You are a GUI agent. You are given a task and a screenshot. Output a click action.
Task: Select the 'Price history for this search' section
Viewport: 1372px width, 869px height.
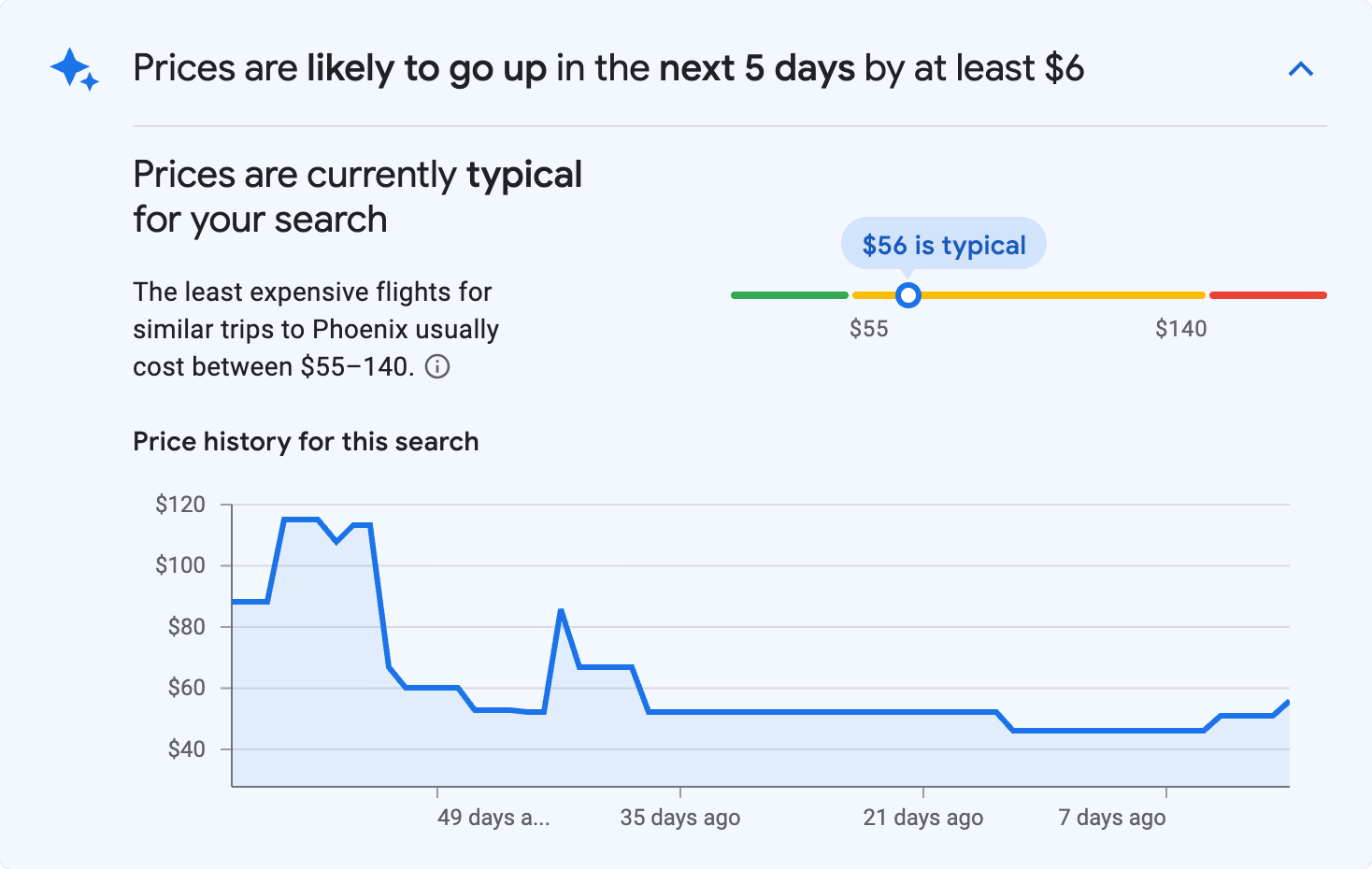(x=306, y=441)
